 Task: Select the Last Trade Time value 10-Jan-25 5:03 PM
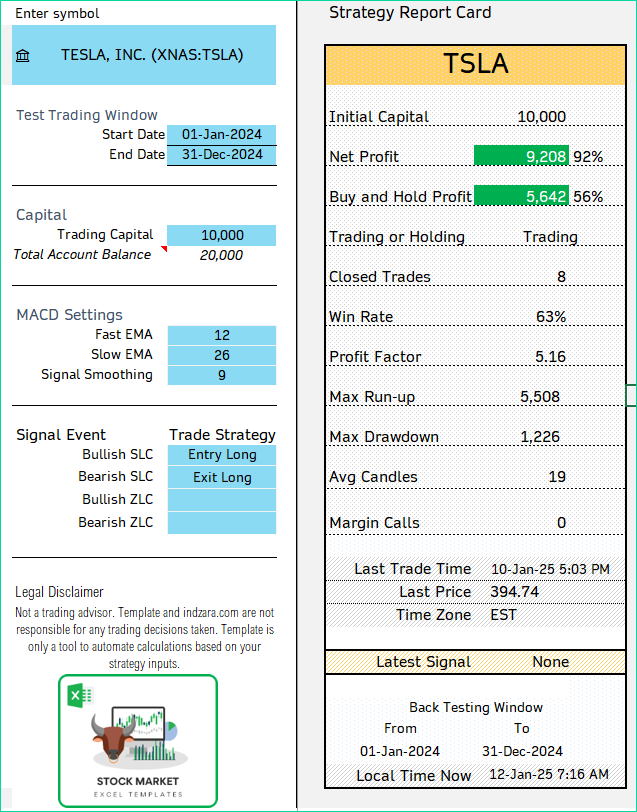pyautogui.click(x=550, y=570)
